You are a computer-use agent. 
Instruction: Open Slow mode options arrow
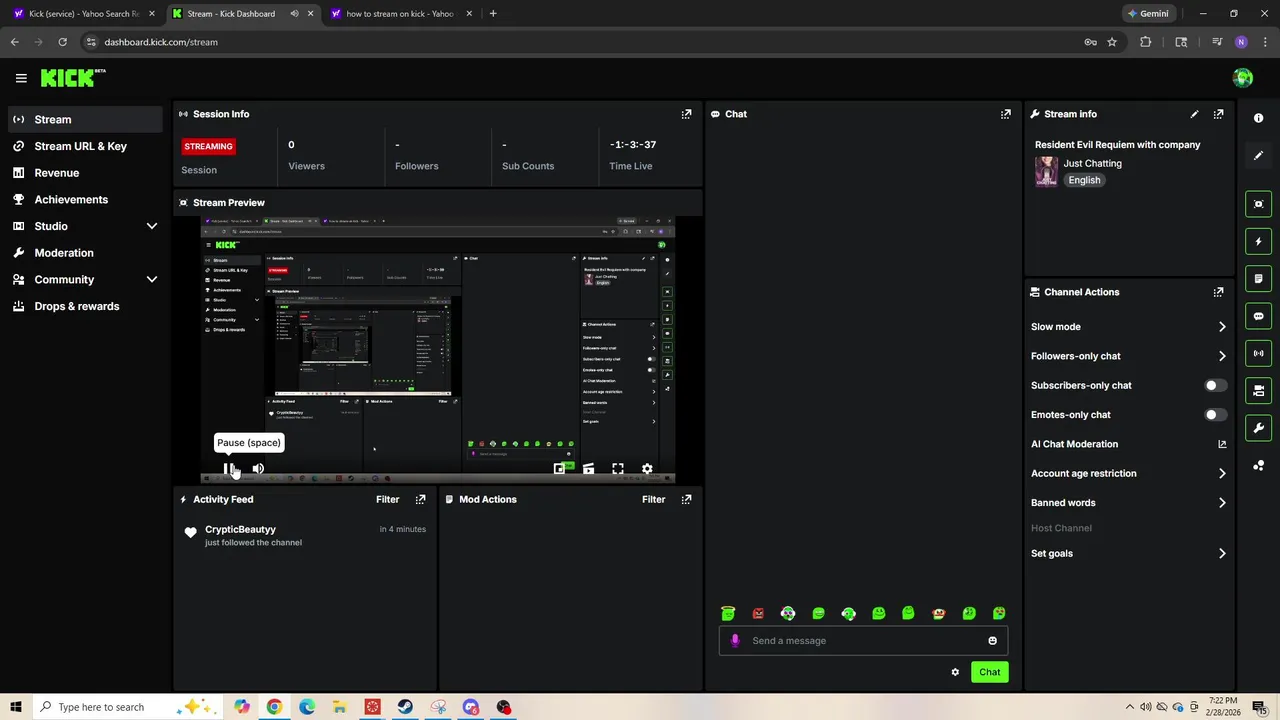tap(1222, 327)
